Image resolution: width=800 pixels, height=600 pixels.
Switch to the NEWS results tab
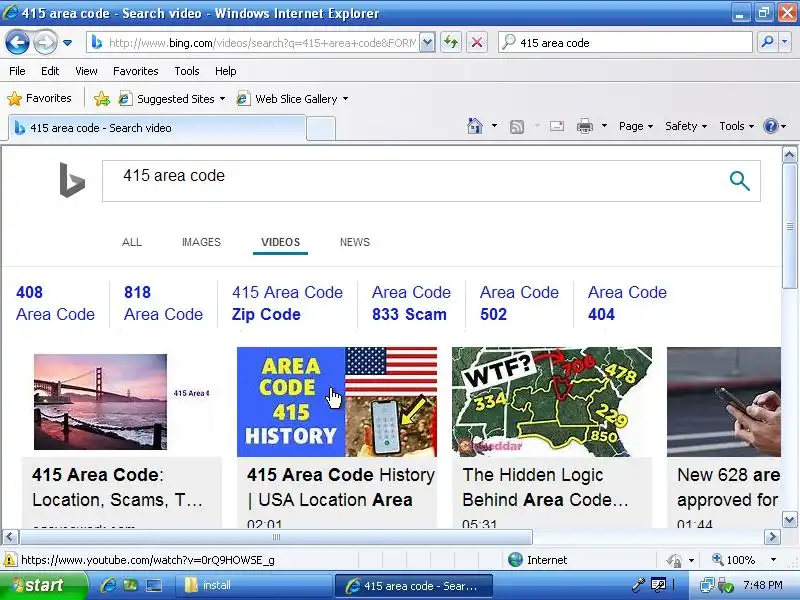point(355,242)
